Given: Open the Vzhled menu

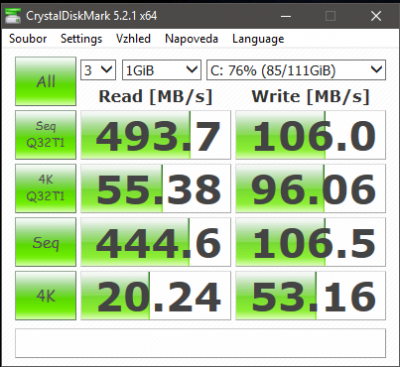Looking at the screenshot, I should point(133,39).
